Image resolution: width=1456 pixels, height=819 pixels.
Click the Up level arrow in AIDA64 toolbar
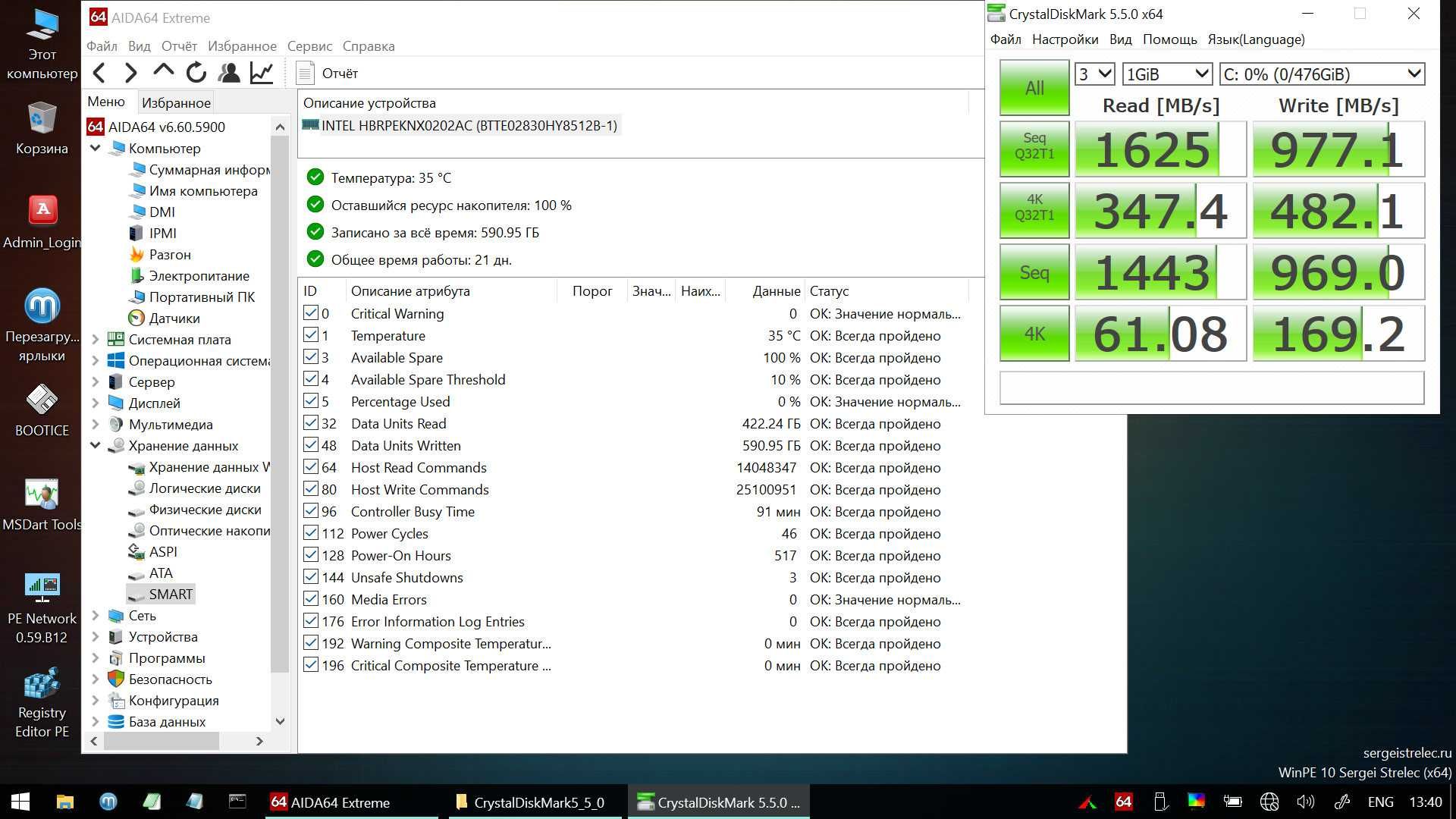click(x=163, y=72)
